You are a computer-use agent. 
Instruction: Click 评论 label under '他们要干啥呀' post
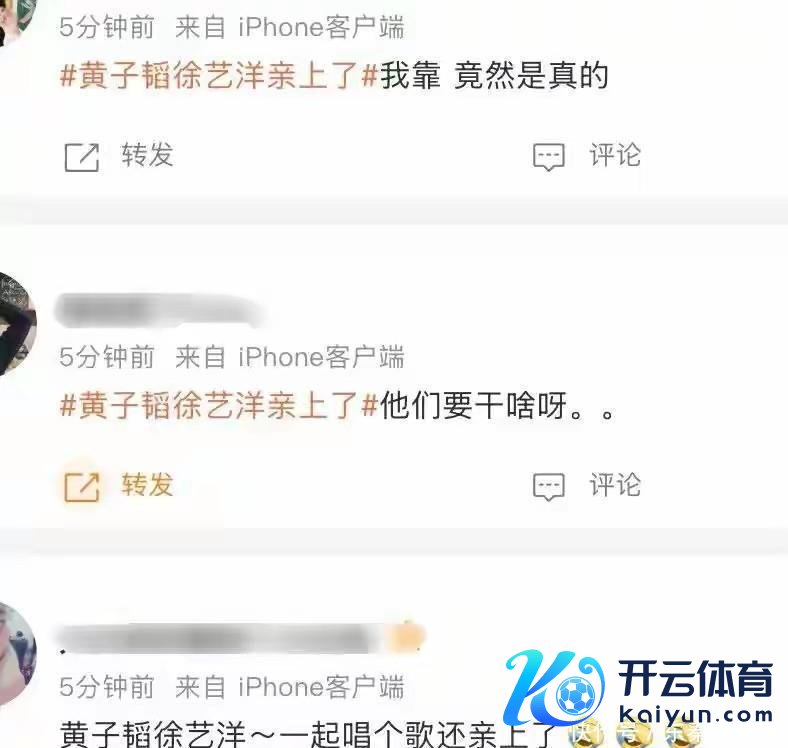click(x=615, y=485)
